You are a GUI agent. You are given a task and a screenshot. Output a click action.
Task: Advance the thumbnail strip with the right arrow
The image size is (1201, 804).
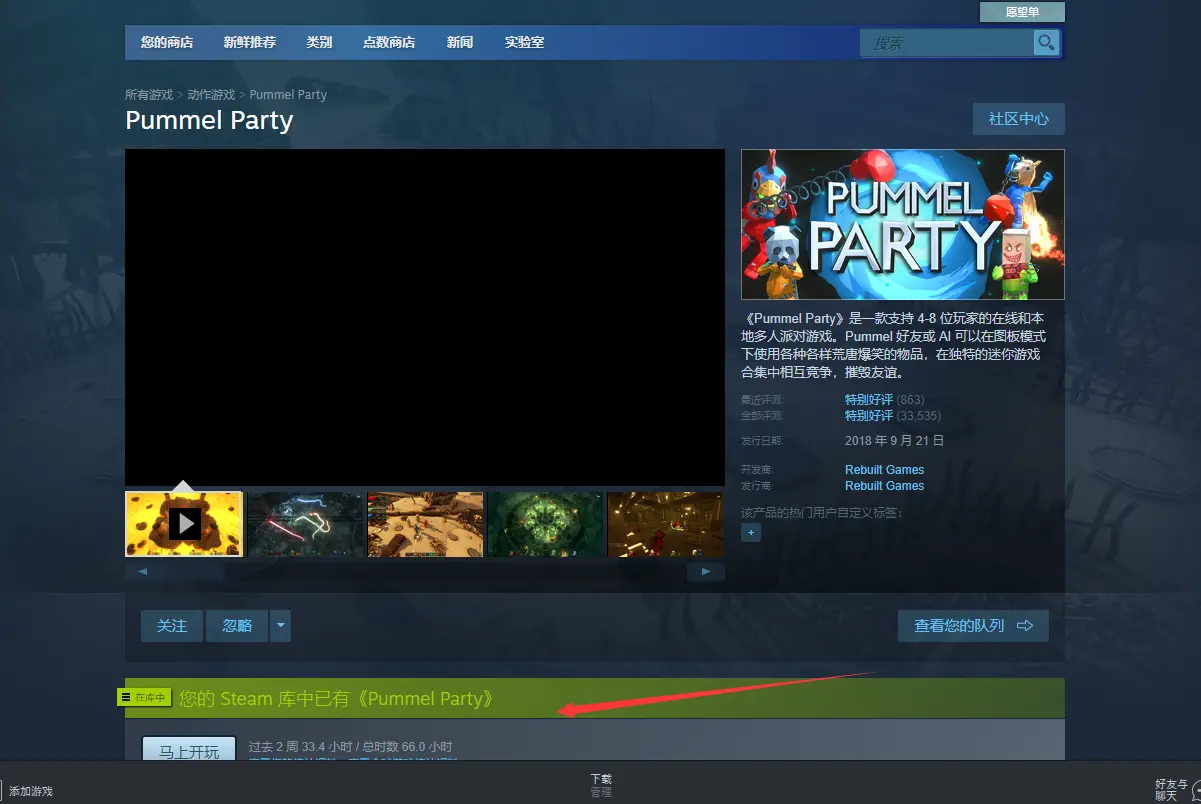coord(706,571)
